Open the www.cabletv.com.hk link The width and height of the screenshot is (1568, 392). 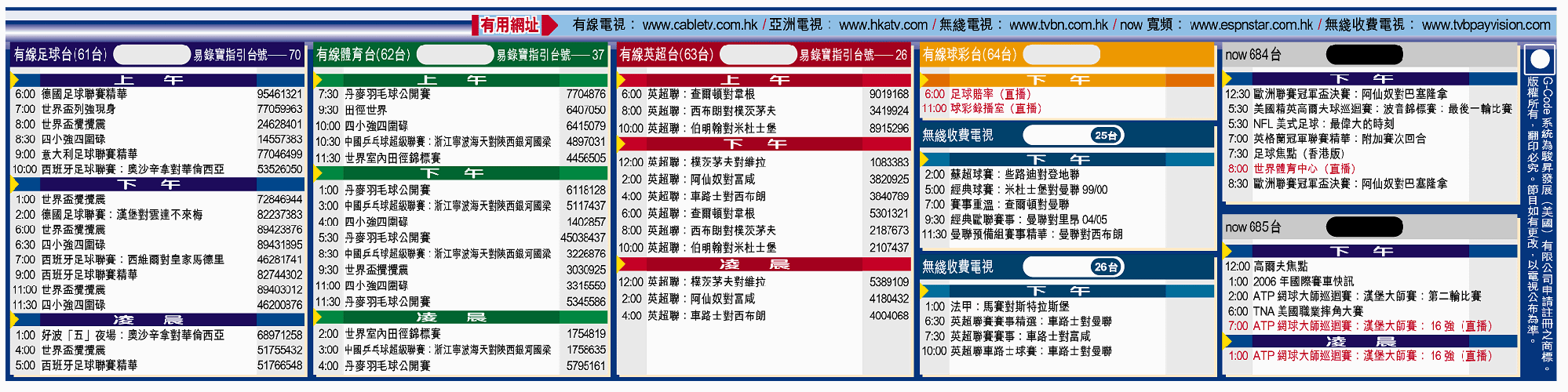700,25
